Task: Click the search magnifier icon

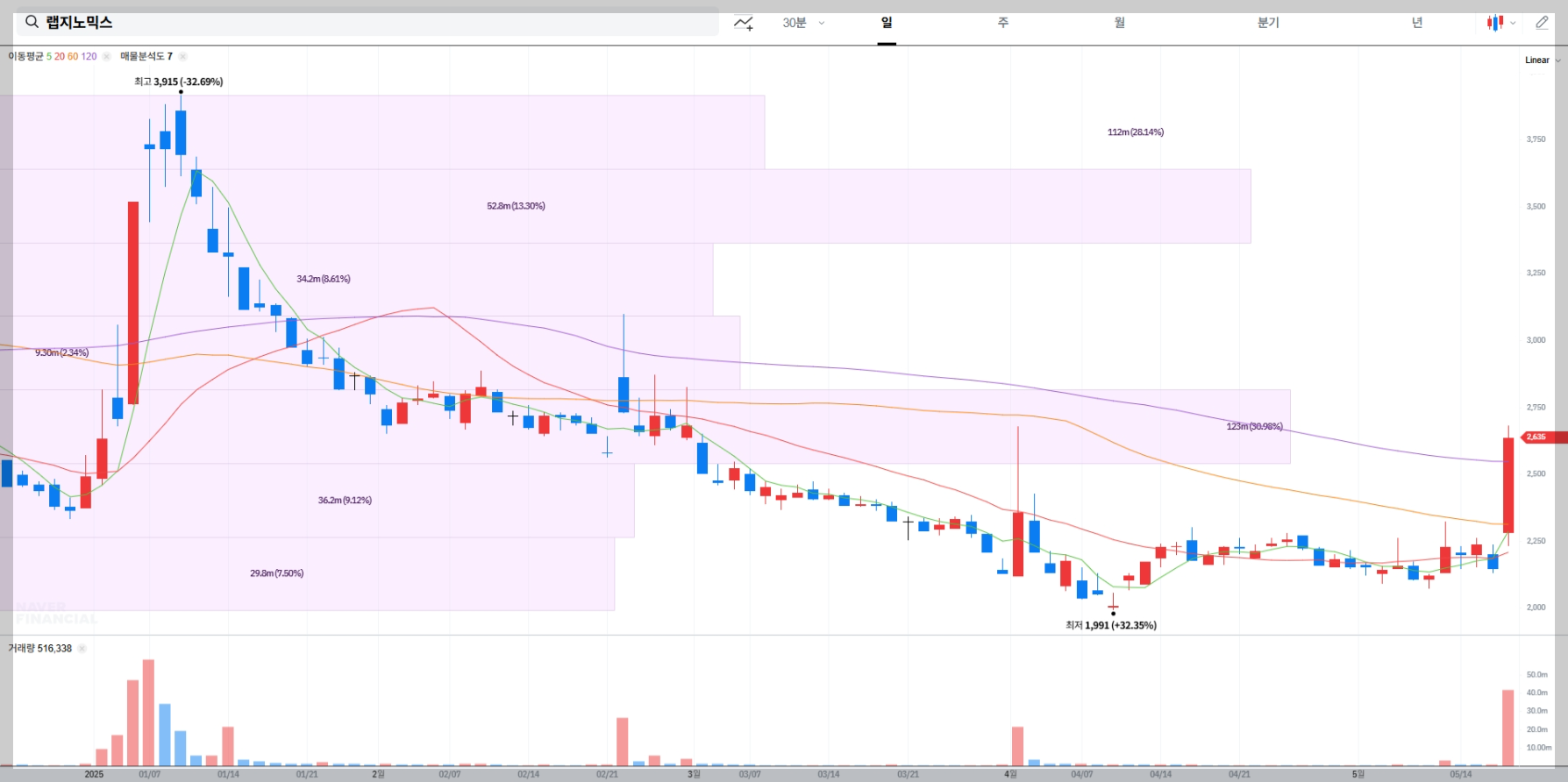Action: tap(32, 22)
